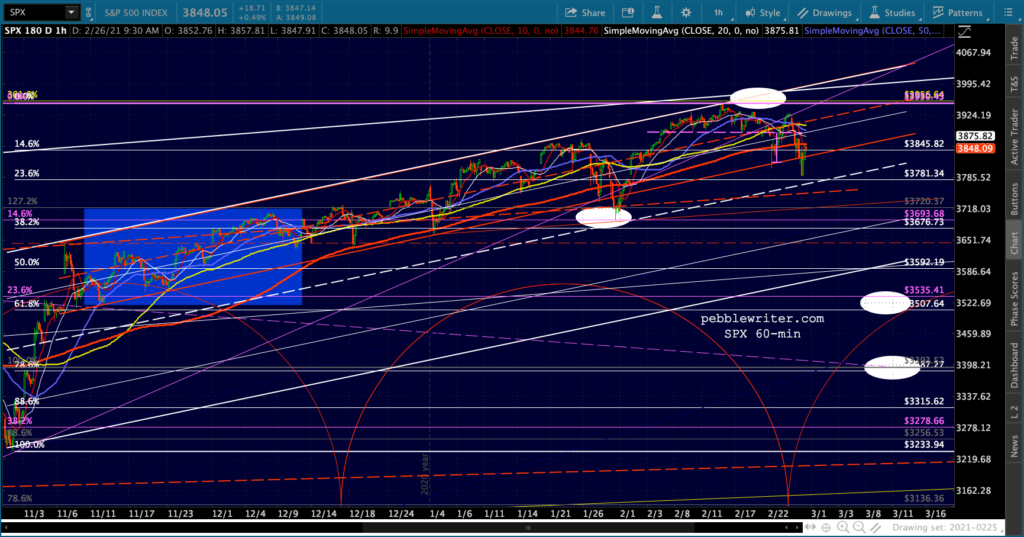Open the Style menu

pos(762,12)
